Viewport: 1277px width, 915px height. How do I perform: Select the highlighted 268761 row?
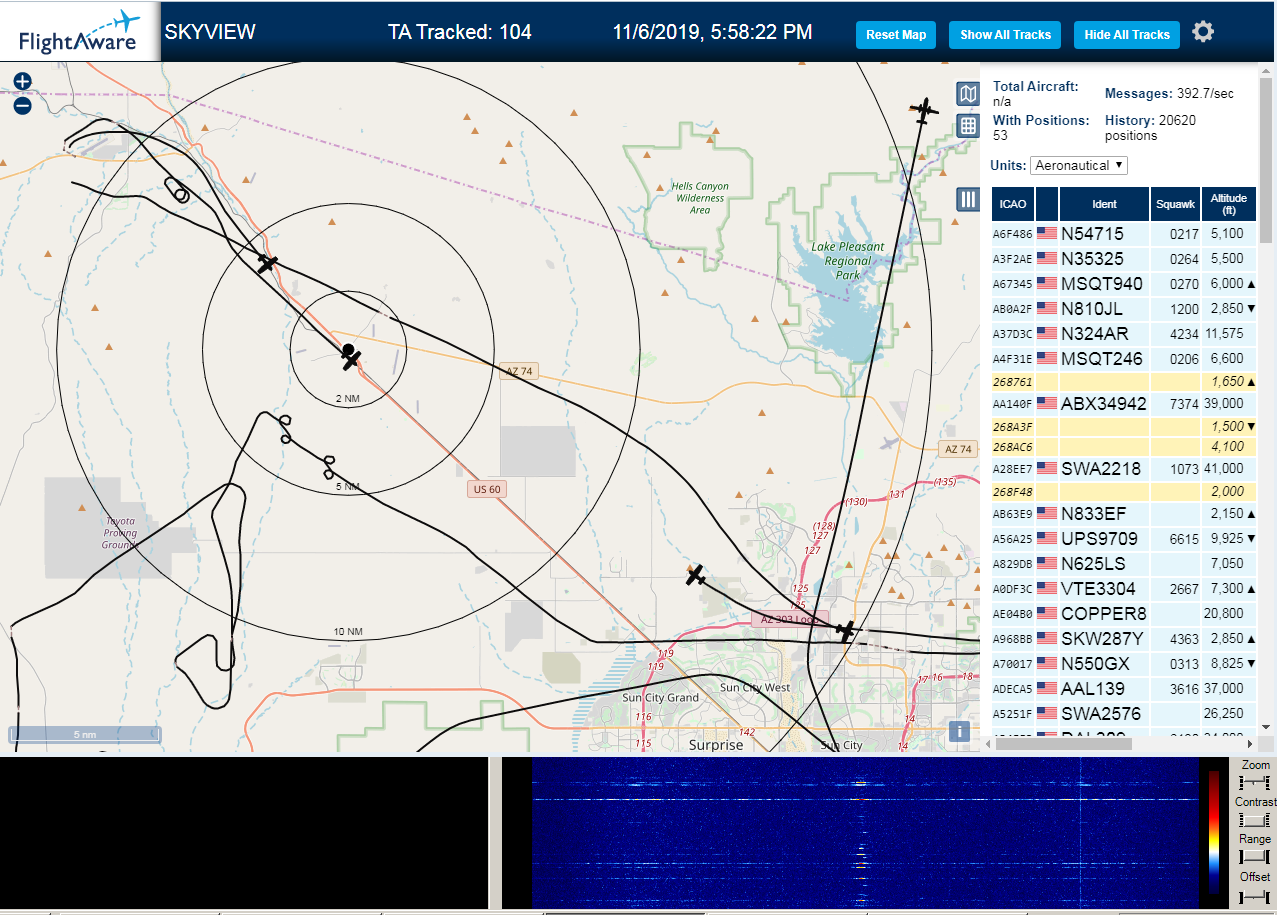pyautogui.click(x=1124, y=382)
